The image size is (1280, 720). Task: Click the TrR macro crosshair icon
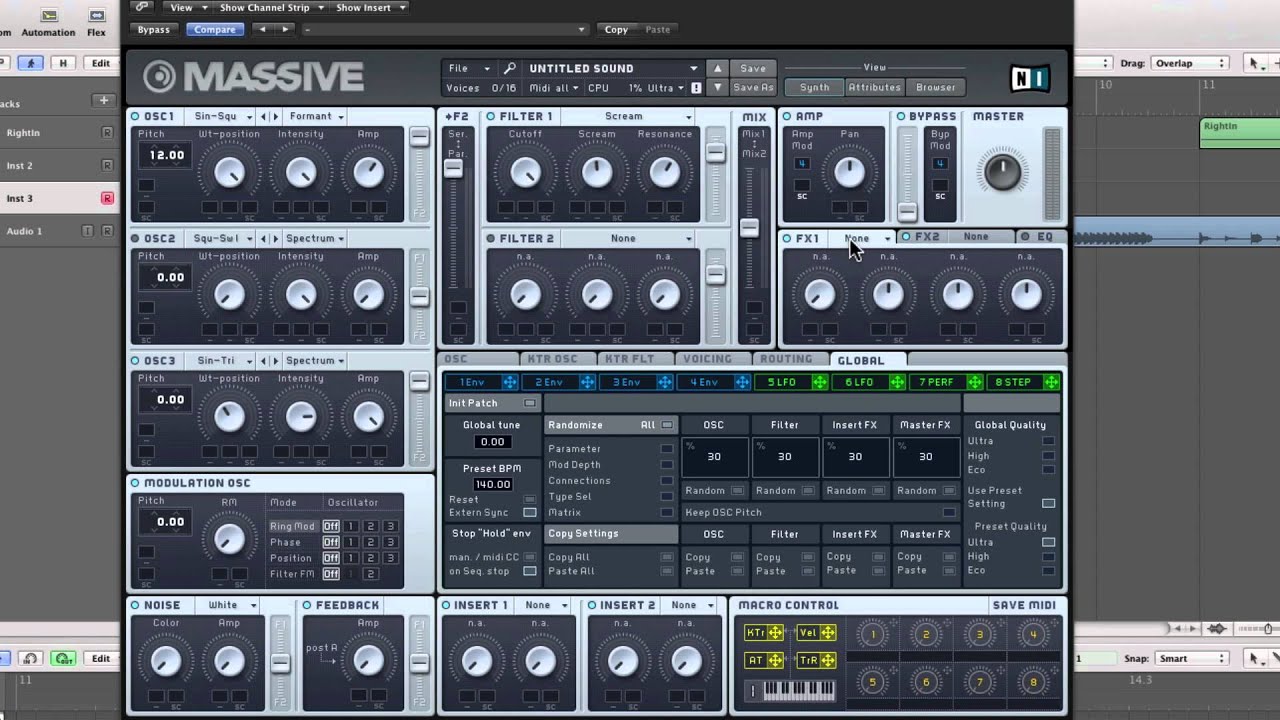point(828,660)
